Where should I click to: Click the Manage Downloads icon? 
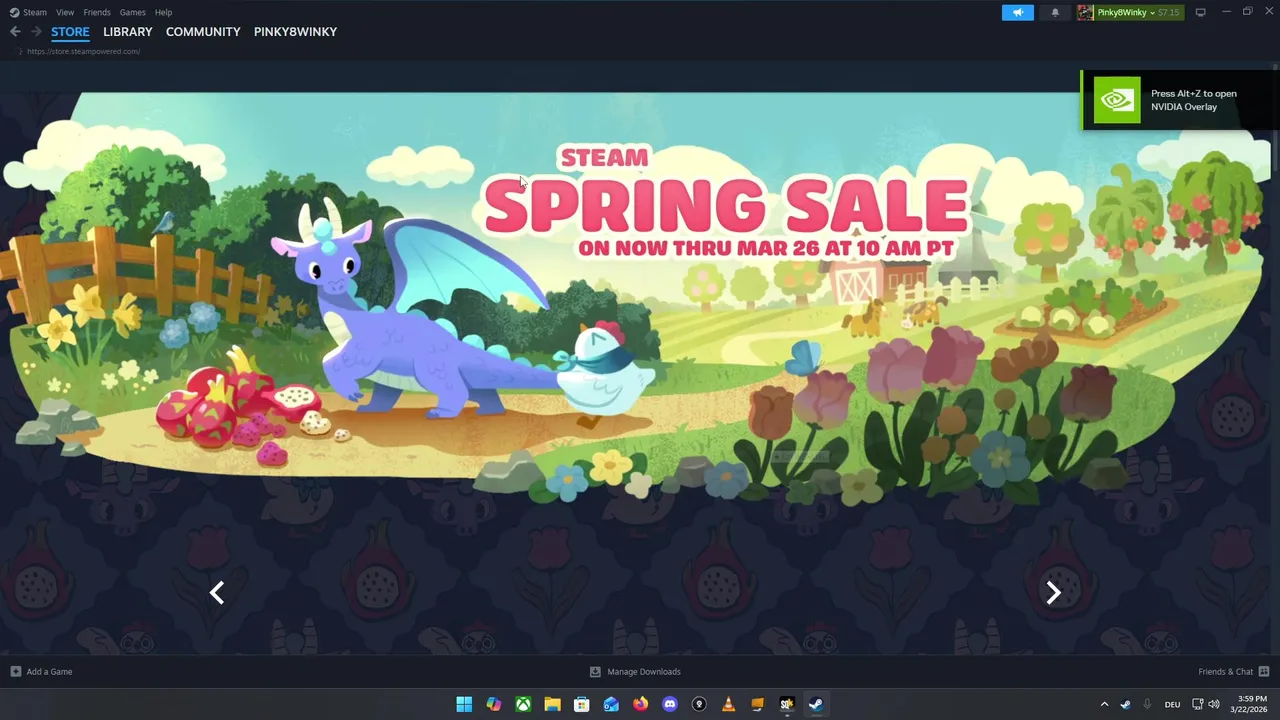[x=595, y=671]
